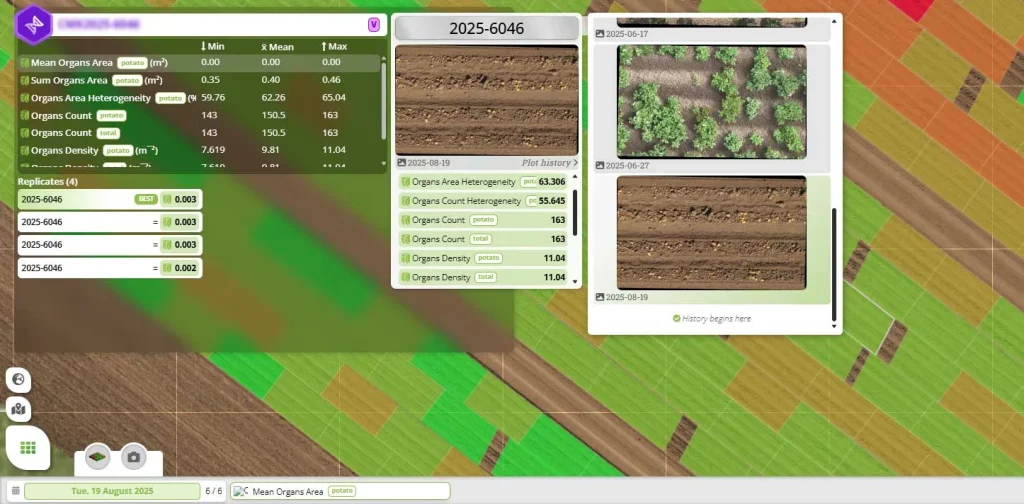Select Organs Density potato row in stats table
Screen dimensions: 1024x504
(x=199, y=150)
